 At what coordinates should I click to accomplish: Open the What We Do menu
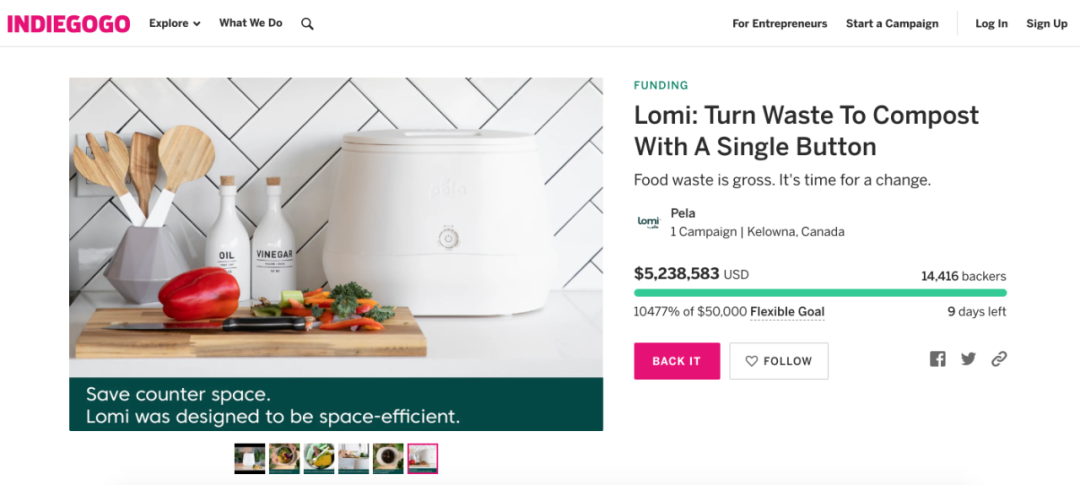[x=250, y=24]
